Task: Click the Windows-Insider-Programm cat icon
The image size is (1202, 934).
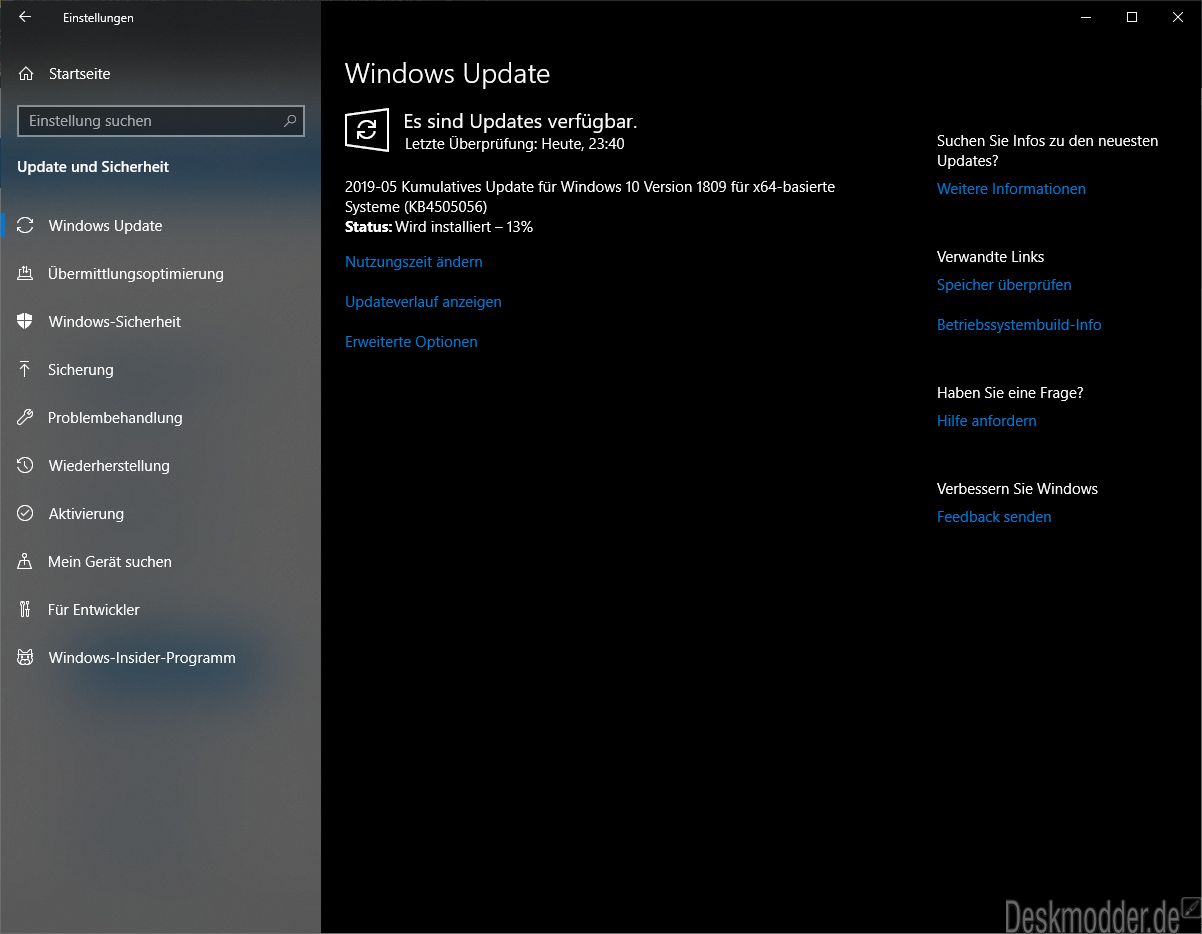Action: coord(26,657)
